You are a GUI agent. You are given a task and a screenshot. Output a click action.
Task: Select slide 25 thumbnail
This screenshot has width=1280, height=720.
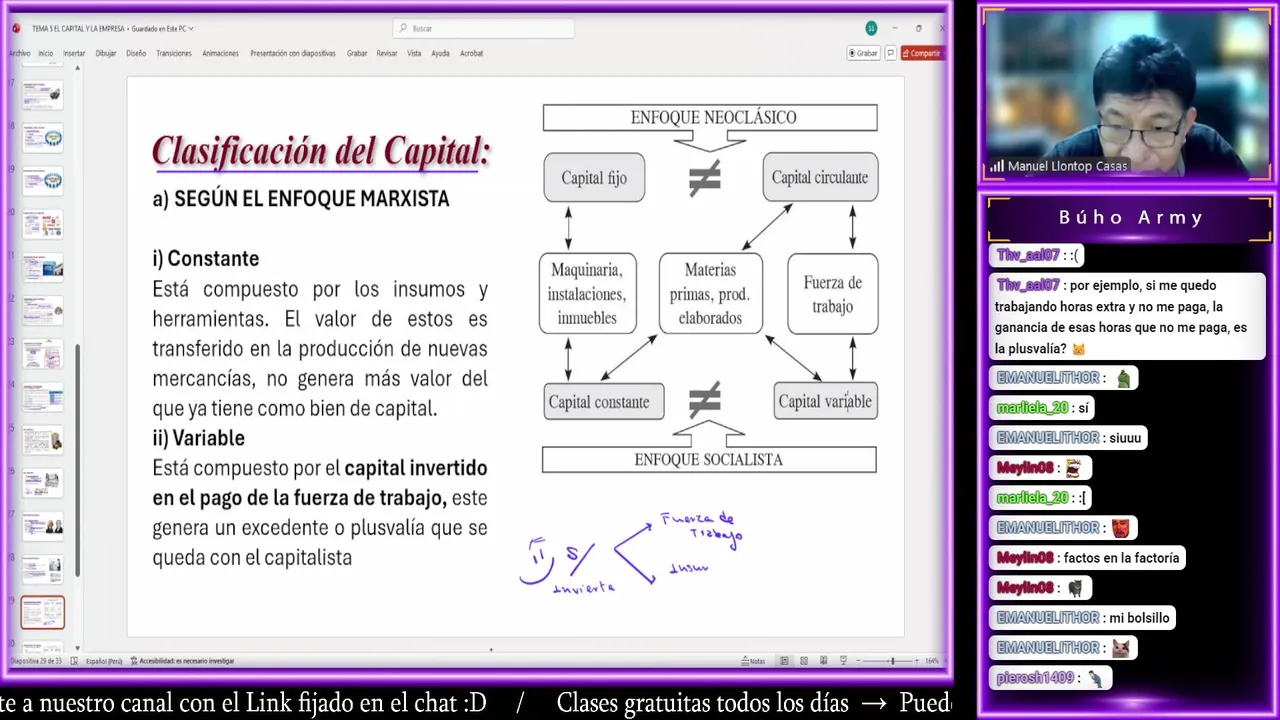pos(43,440)
